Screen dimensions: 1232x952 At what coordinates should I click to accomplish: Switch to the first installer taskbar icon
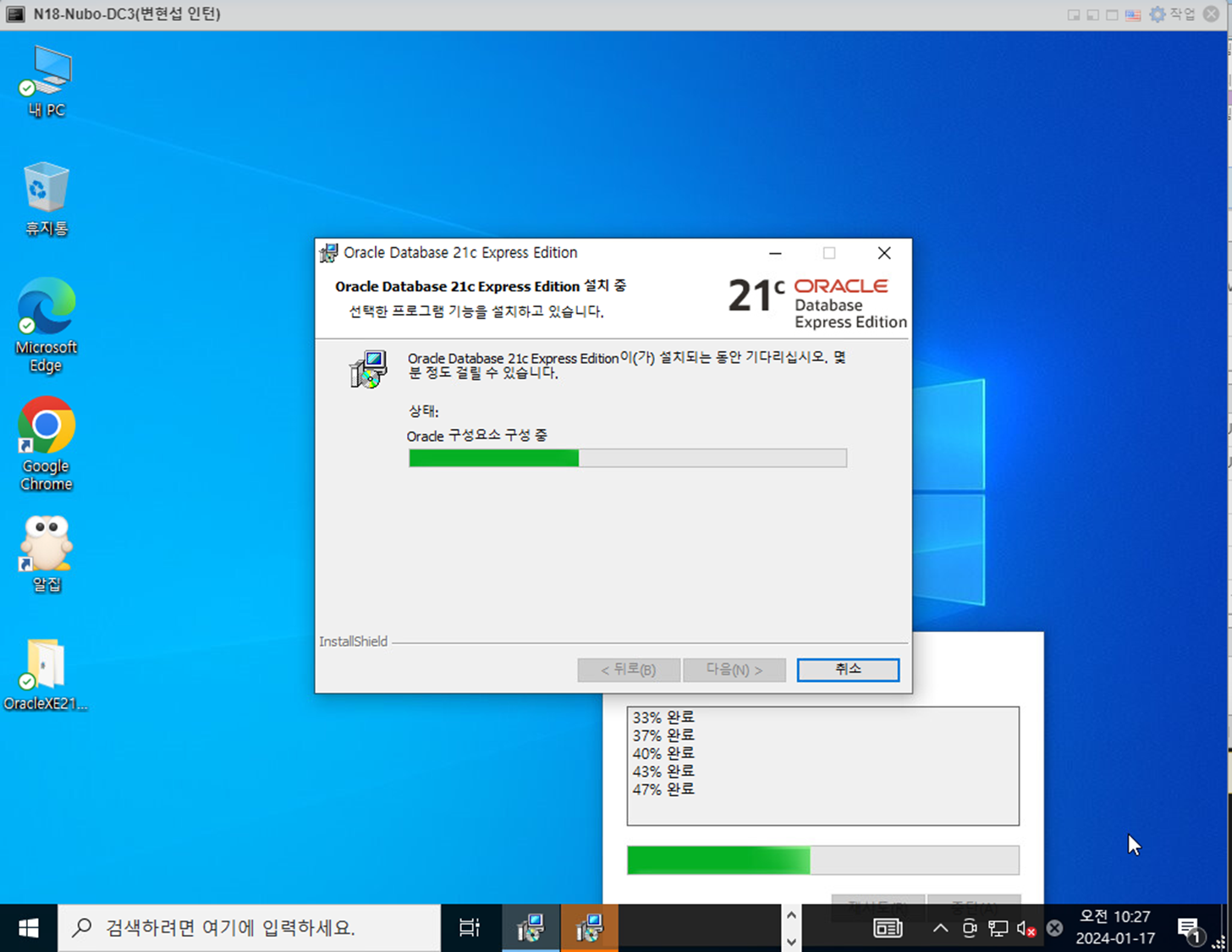[x=531, y=928]
